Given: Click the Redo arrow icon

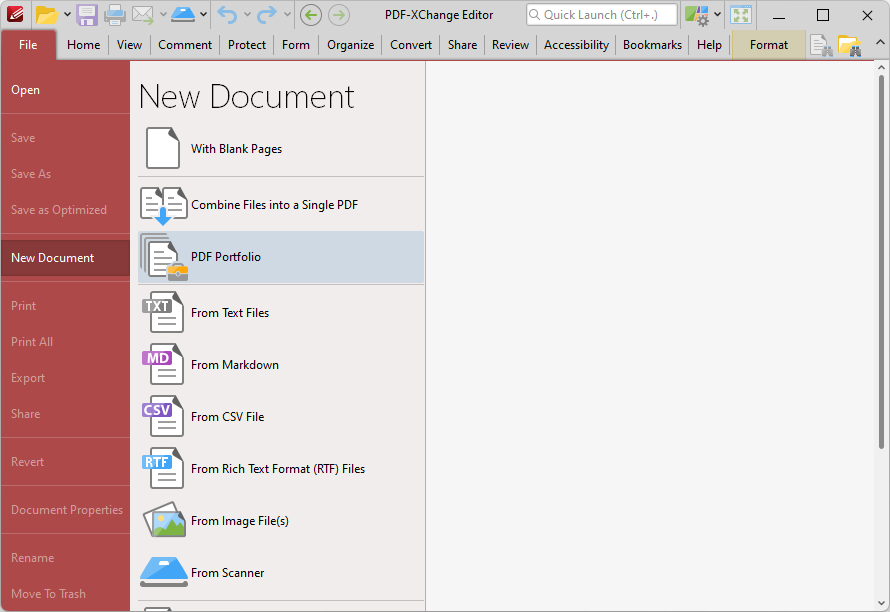Looking at the screenshot, I should tap(266, 15).
